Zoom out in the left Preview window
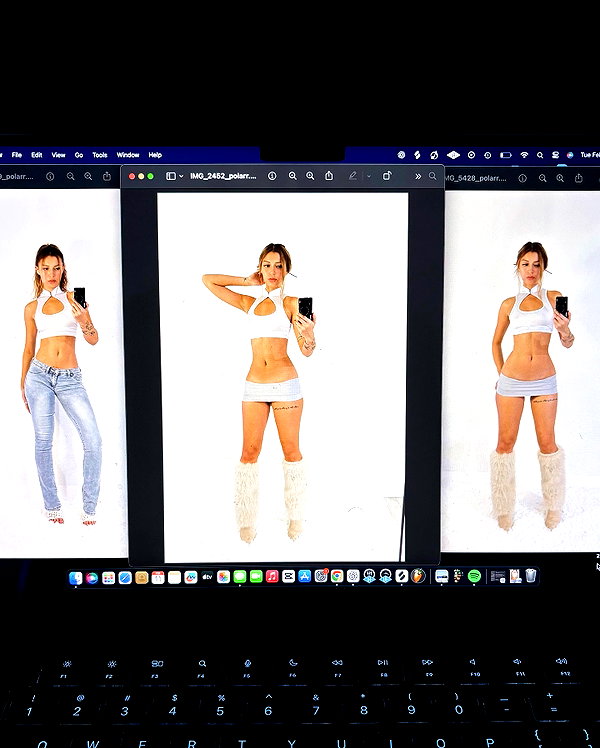The width and height of the screenshot is (600, 748). coord(71,177)
